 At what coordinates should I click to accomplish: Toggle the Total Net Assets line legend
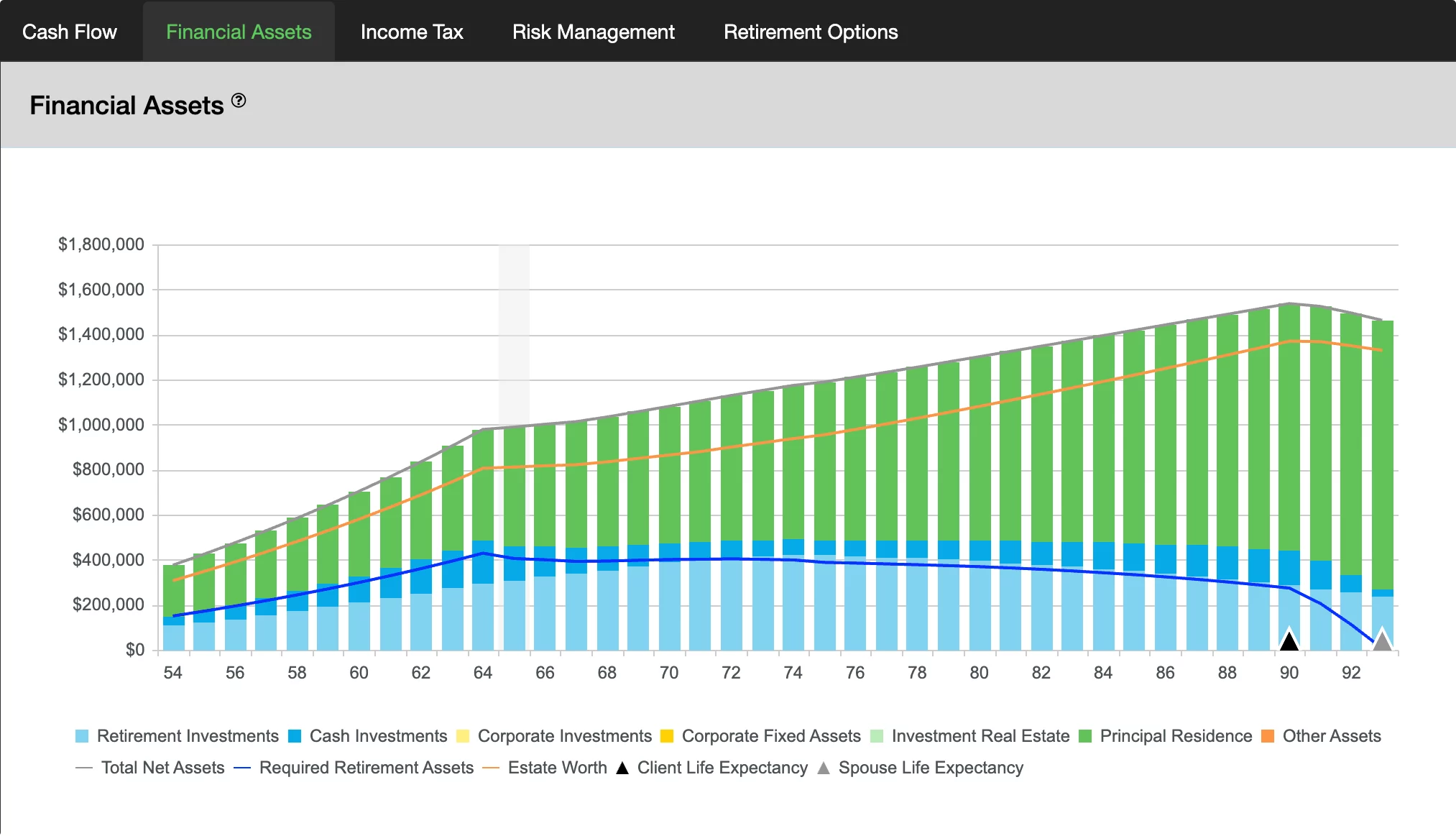(84, 768)
